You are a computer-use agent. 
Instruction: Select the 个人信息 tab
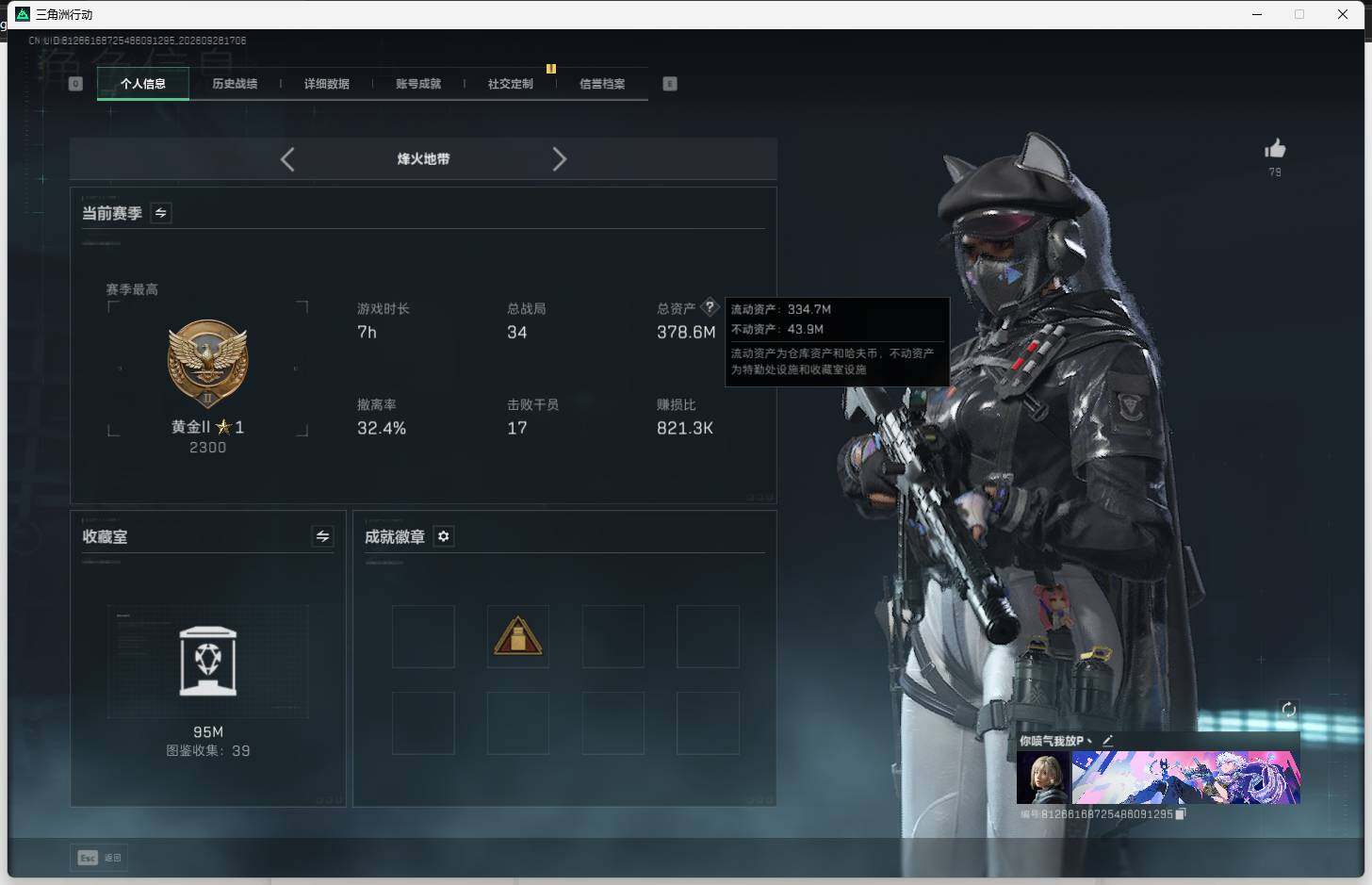pos(143,84)
